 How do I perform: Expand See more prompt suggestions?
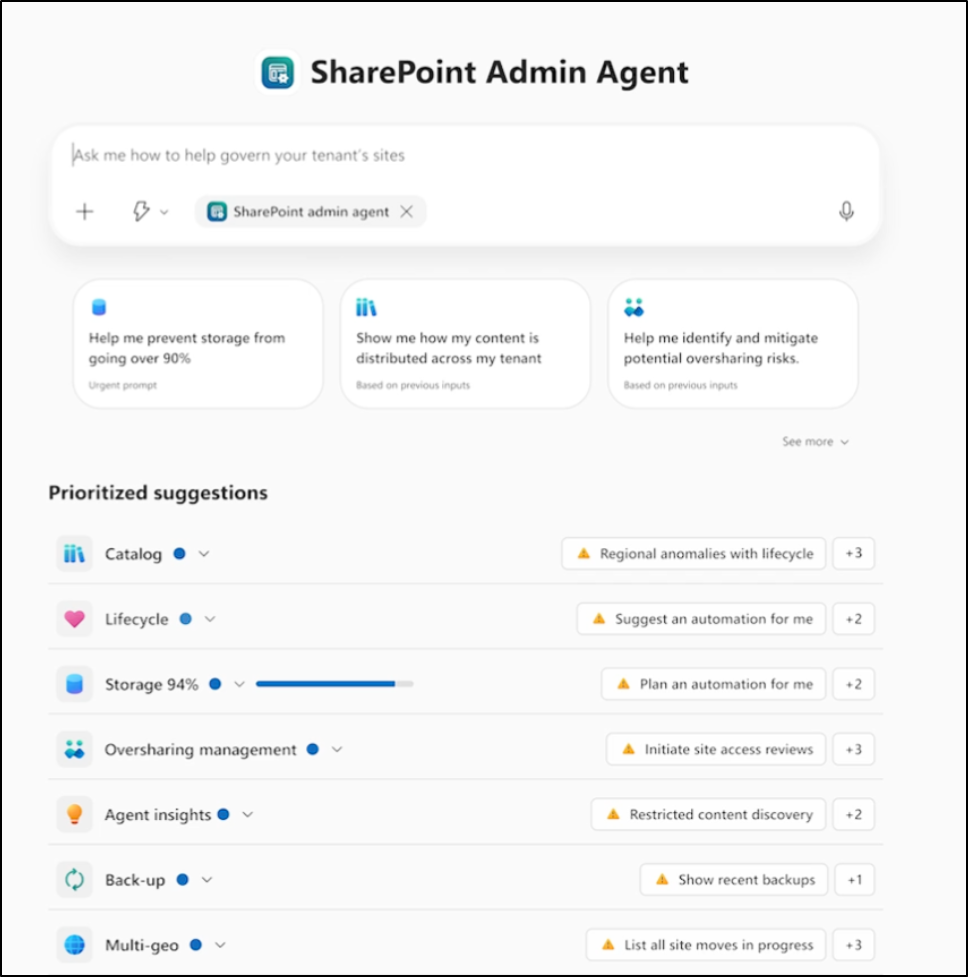[x=815, y=442]
